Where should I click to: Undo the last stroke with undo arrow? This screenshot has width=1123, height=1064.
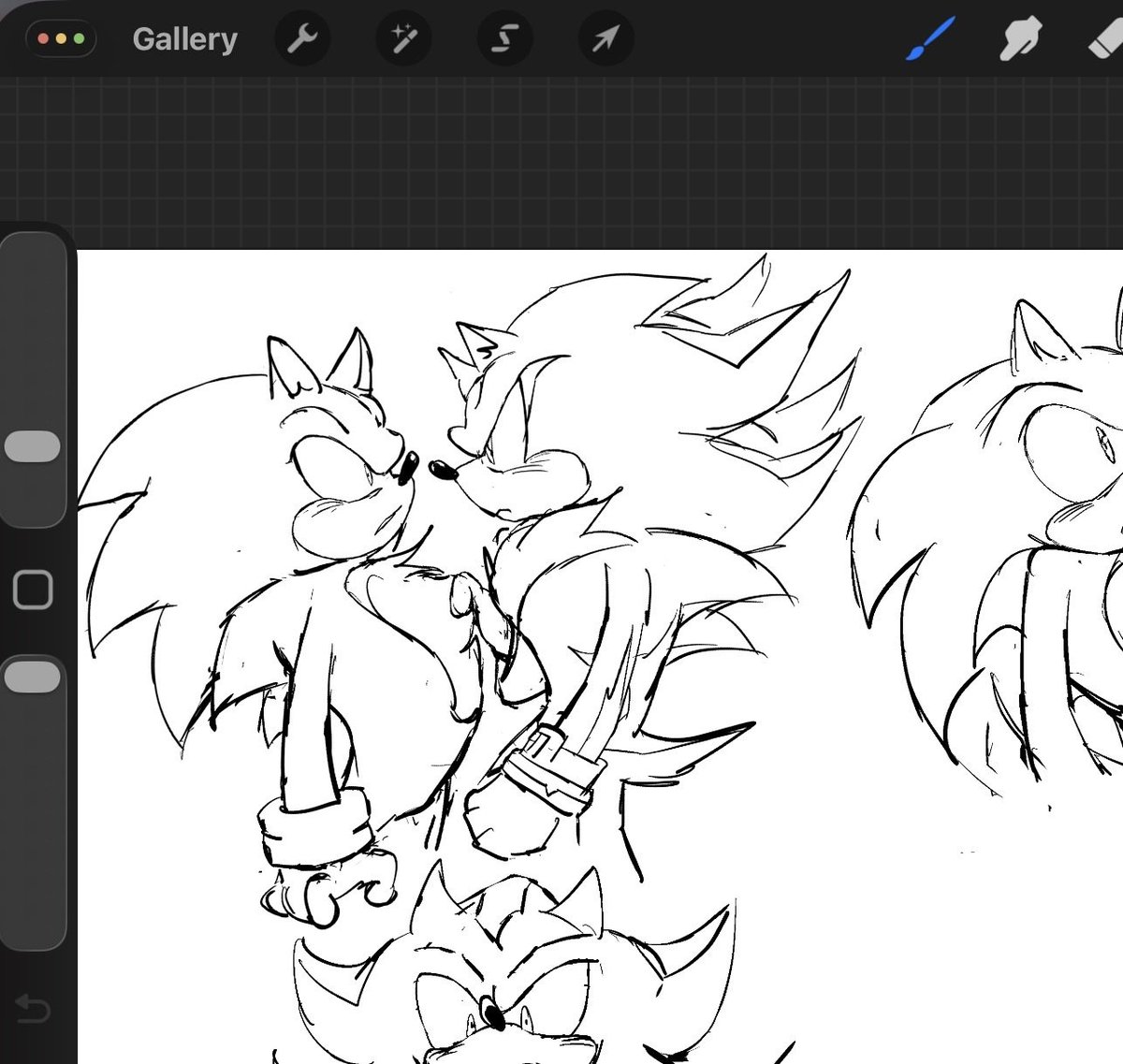[x=32, y=1010]
